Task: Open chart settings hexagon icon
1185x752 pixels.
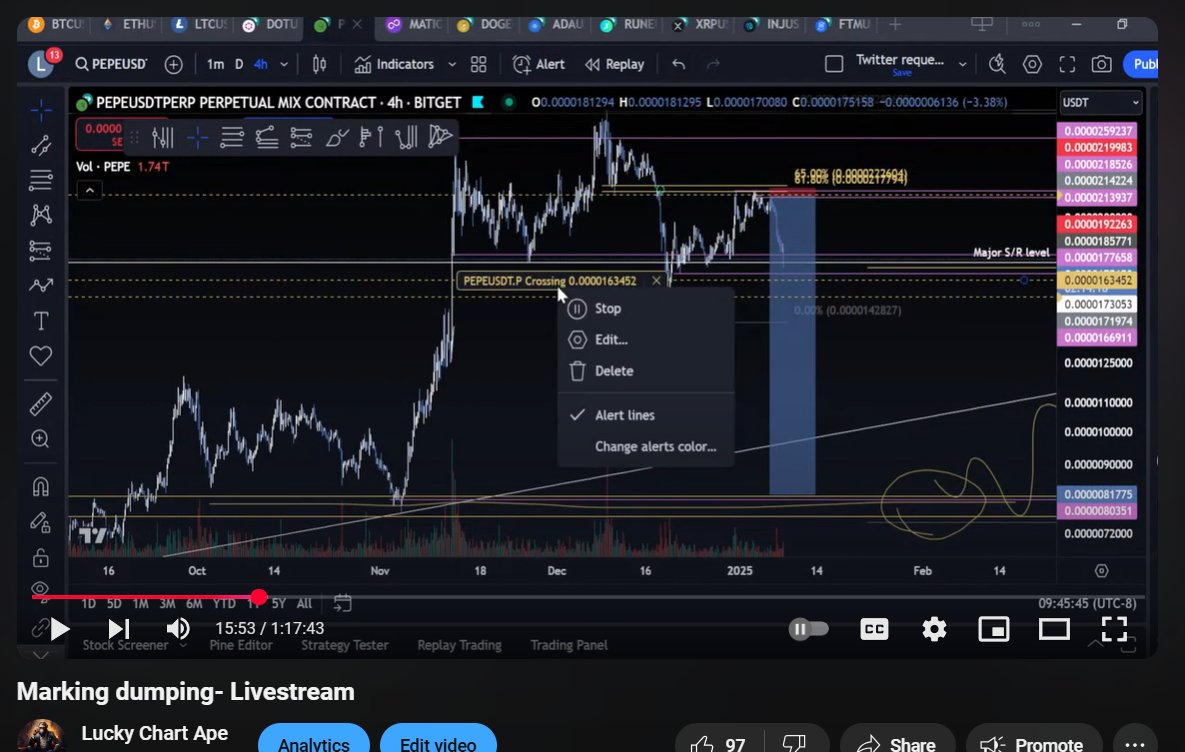Action: point(1032,64)
